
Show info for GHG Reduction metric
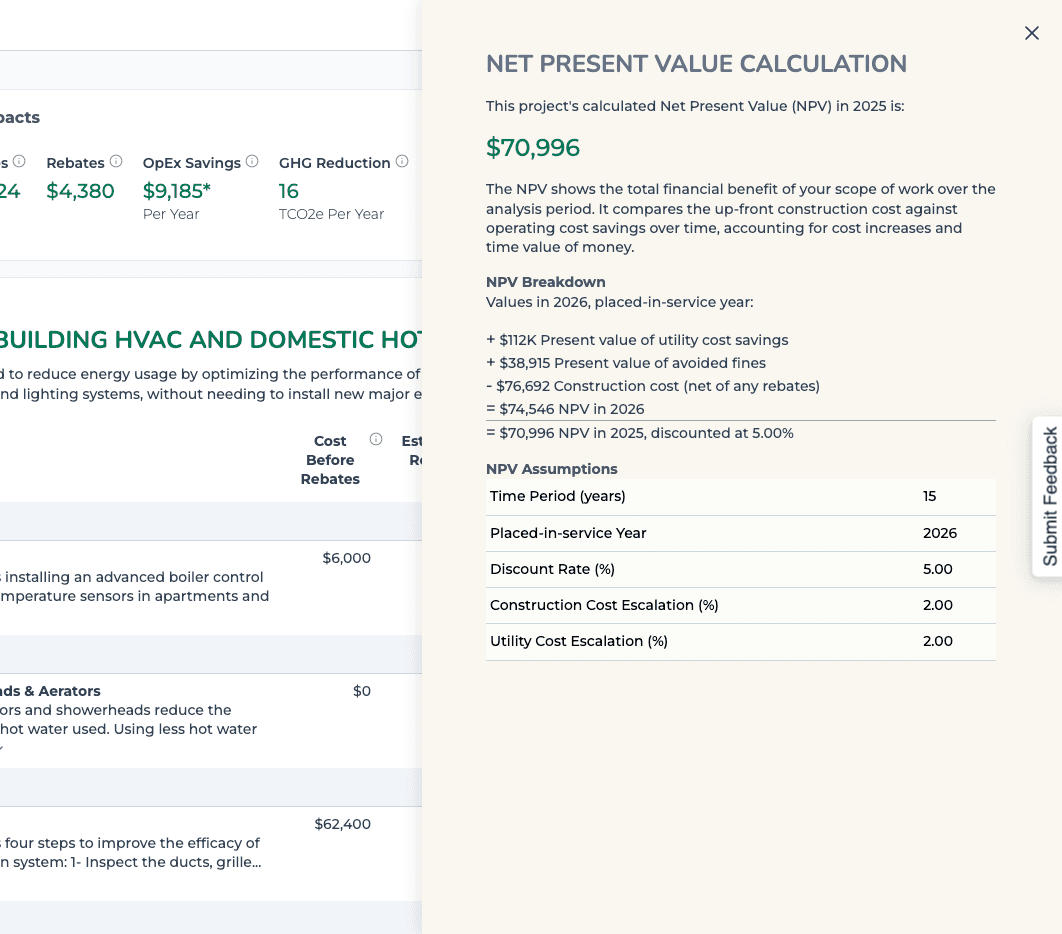click(402, 161)
